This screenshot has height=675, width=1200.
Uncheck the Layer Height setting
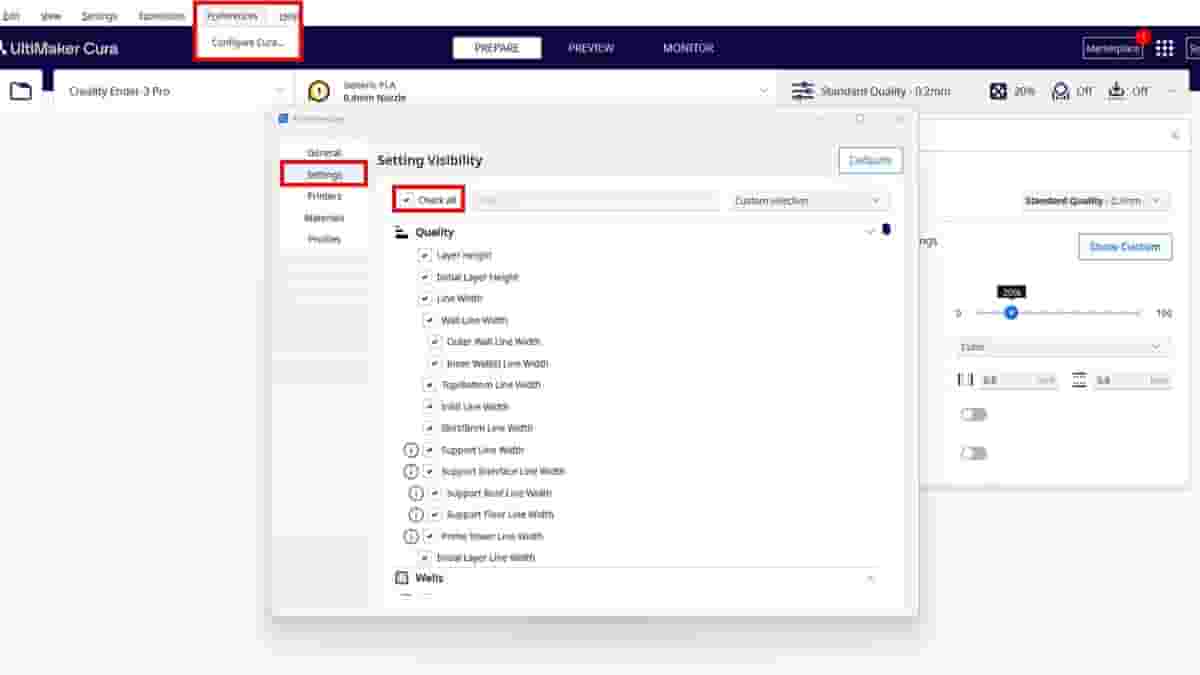click(x=424, y=255)
